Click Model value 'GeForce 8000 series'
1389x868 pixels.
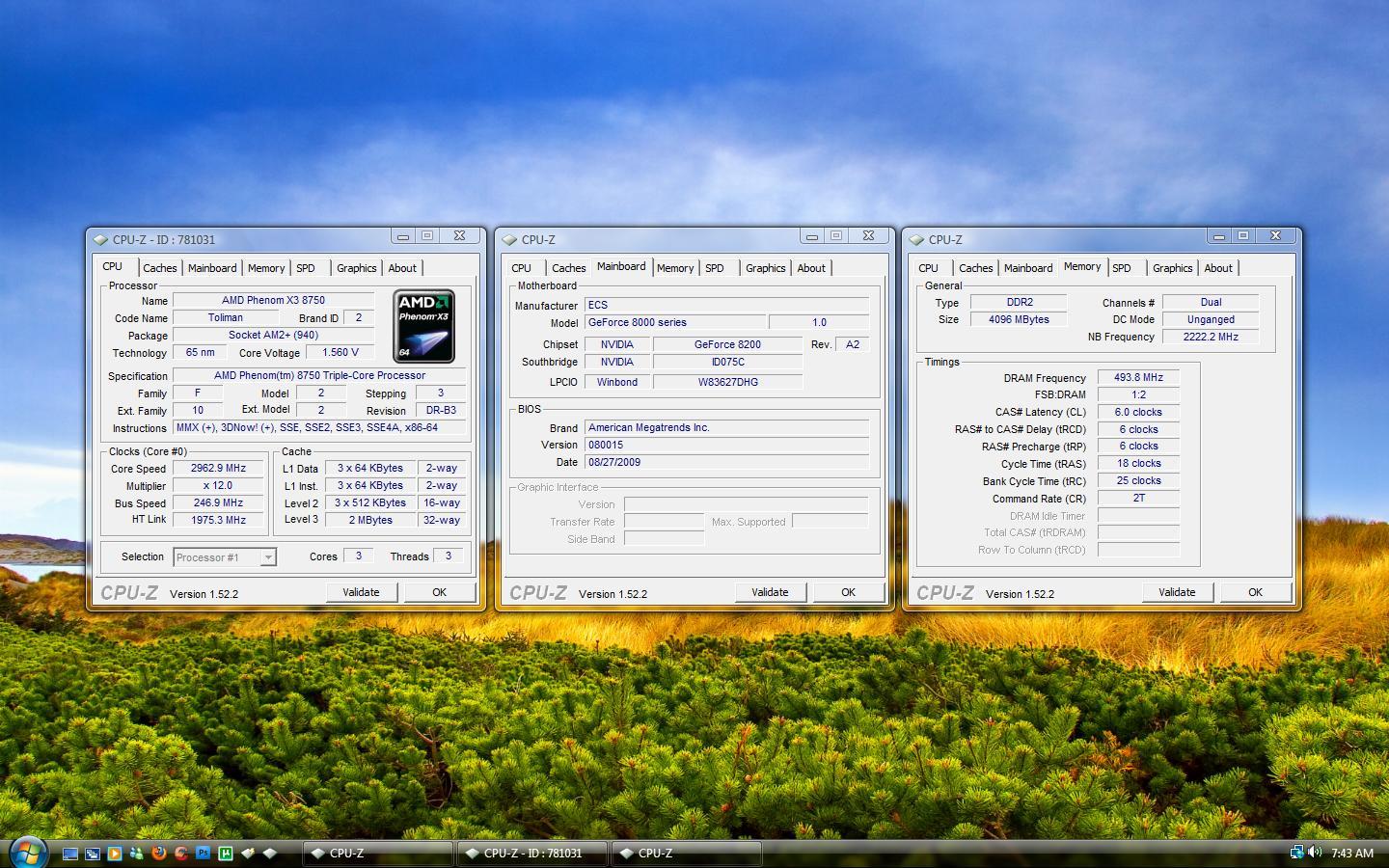click(x=675, y=323)
